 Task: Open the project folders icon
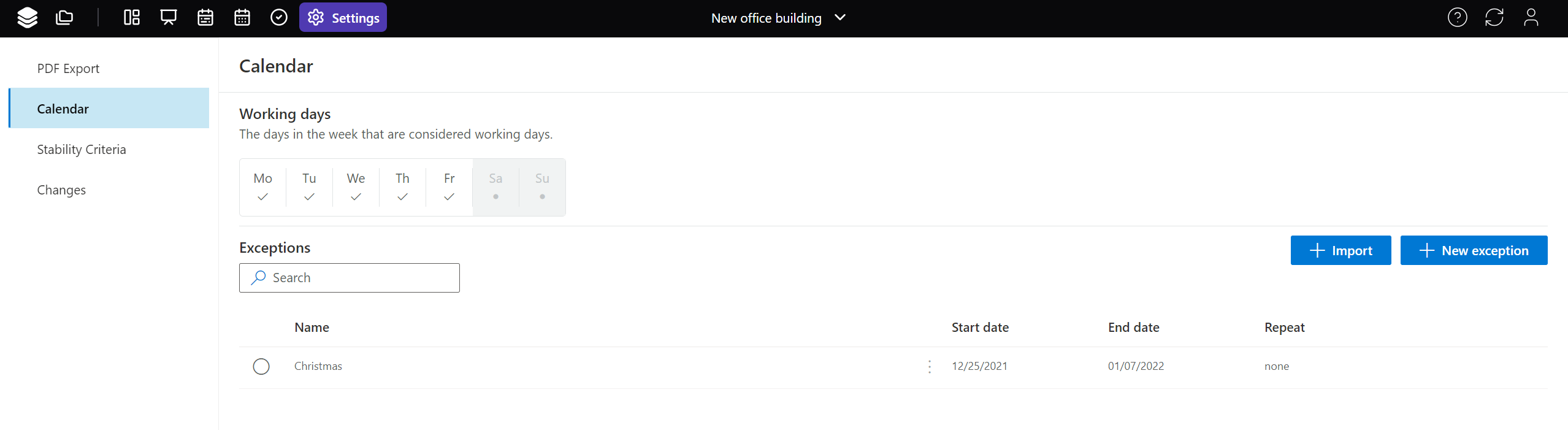tap(64, 18)
